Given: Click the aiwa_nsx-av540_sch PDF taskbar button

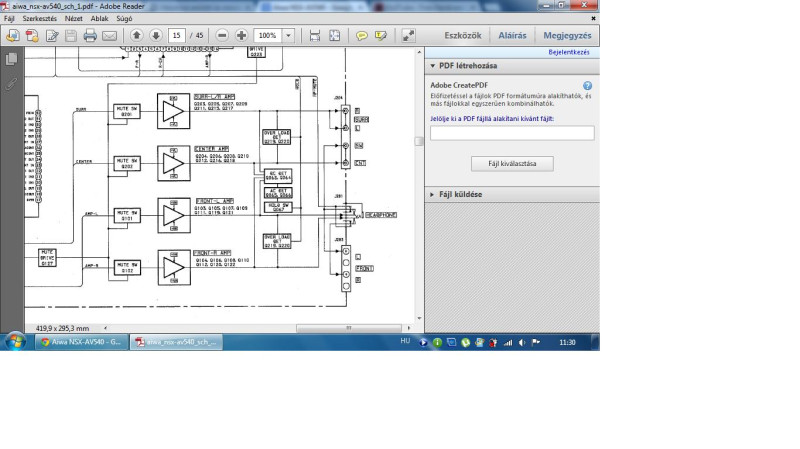Looking at the screenshot, I should [x=177, y=342].
